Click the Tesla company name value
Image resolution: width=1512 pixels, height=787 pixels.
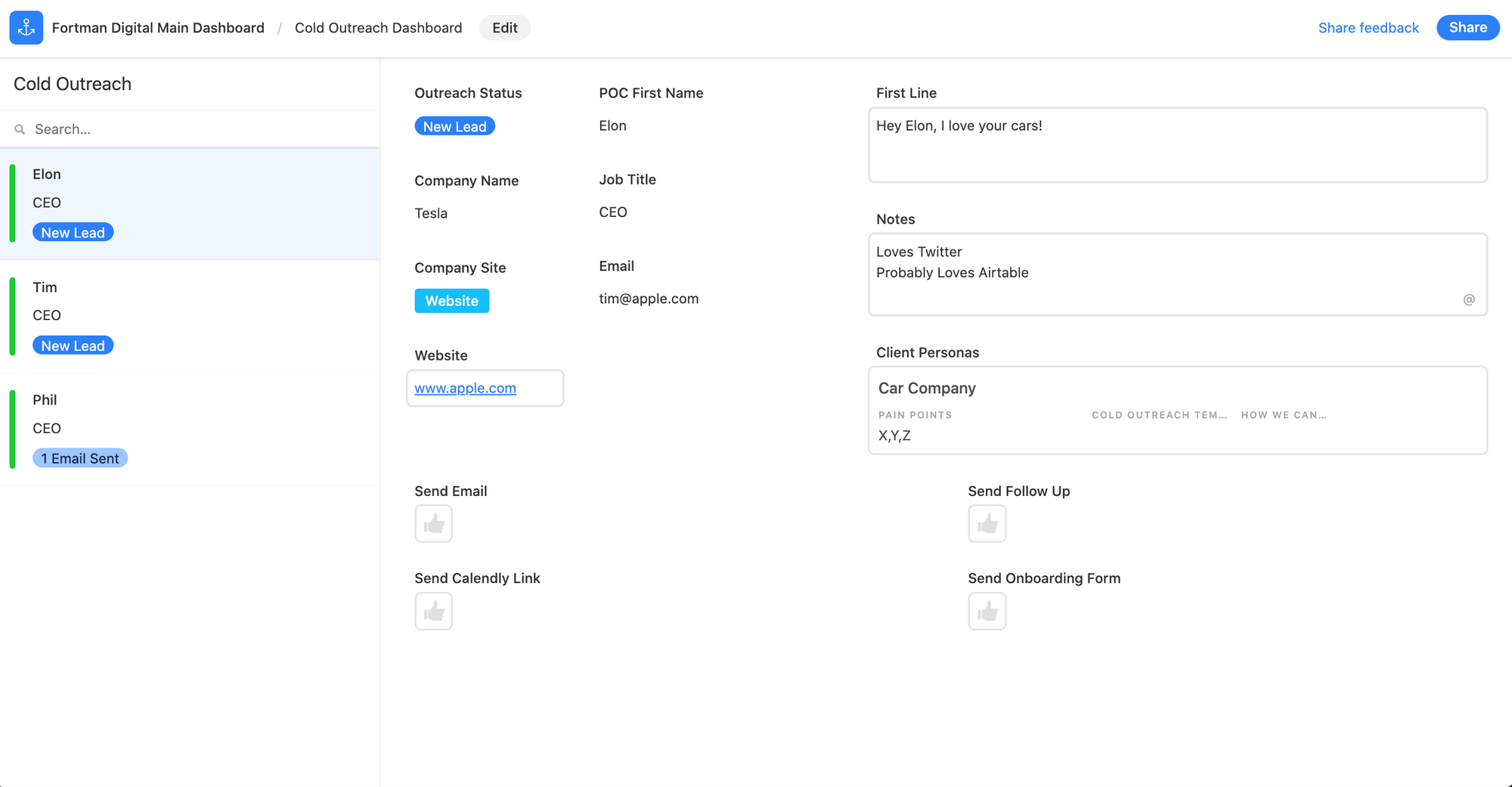[431, 213]
